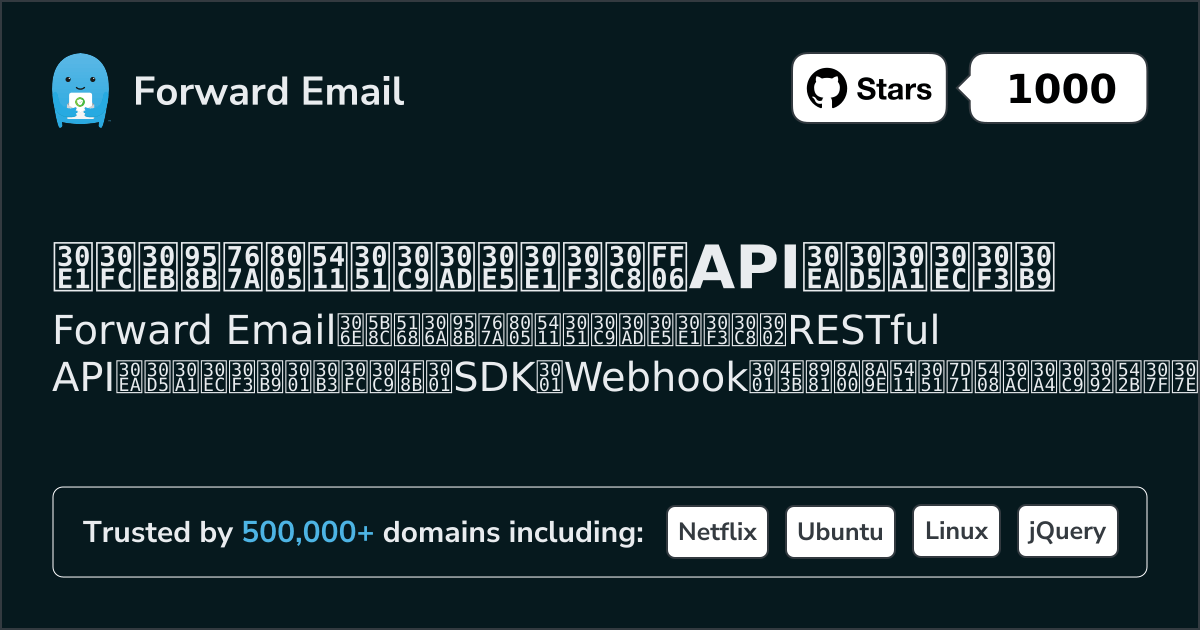Click the RESTful word in description
This screenshot has width=1200, height=630.
[x=860, y=329]
